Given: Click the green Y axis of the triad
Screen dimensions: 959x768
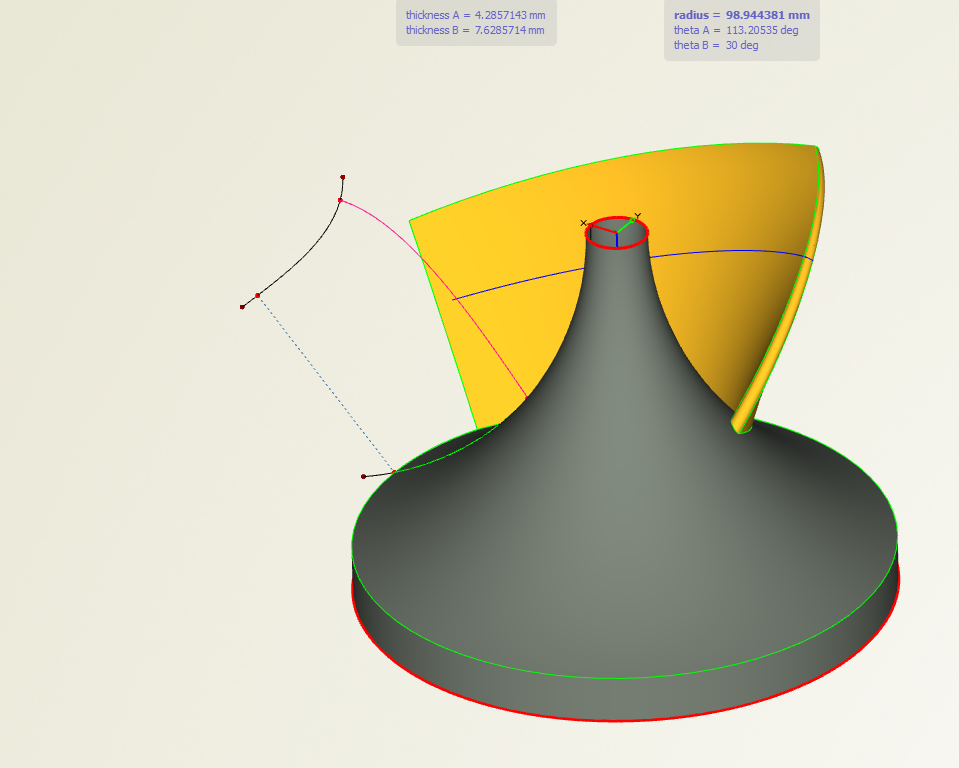Looking at the screenshot, I should coord(626,225).
